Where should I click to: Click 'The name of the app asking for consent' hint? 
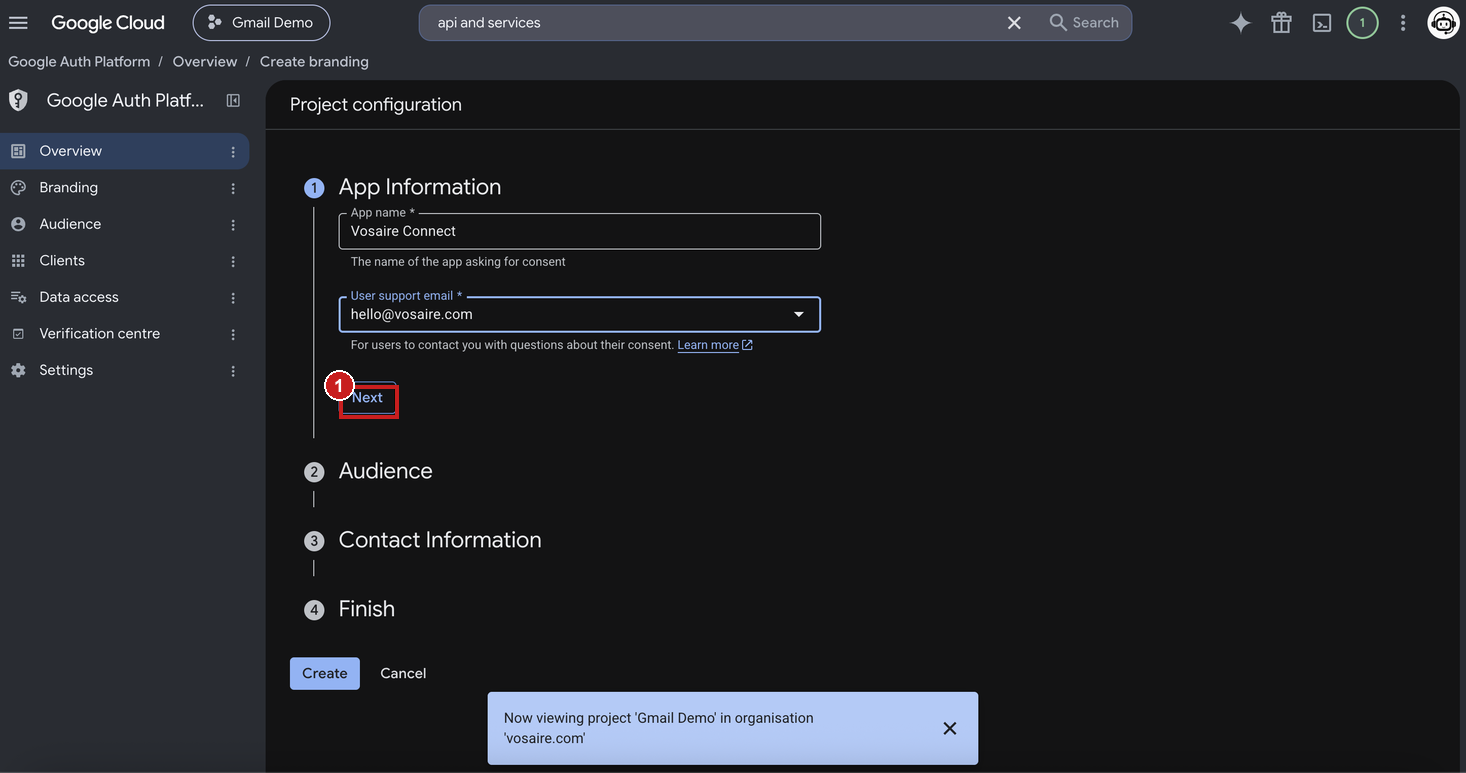click(x=458, y=262)
